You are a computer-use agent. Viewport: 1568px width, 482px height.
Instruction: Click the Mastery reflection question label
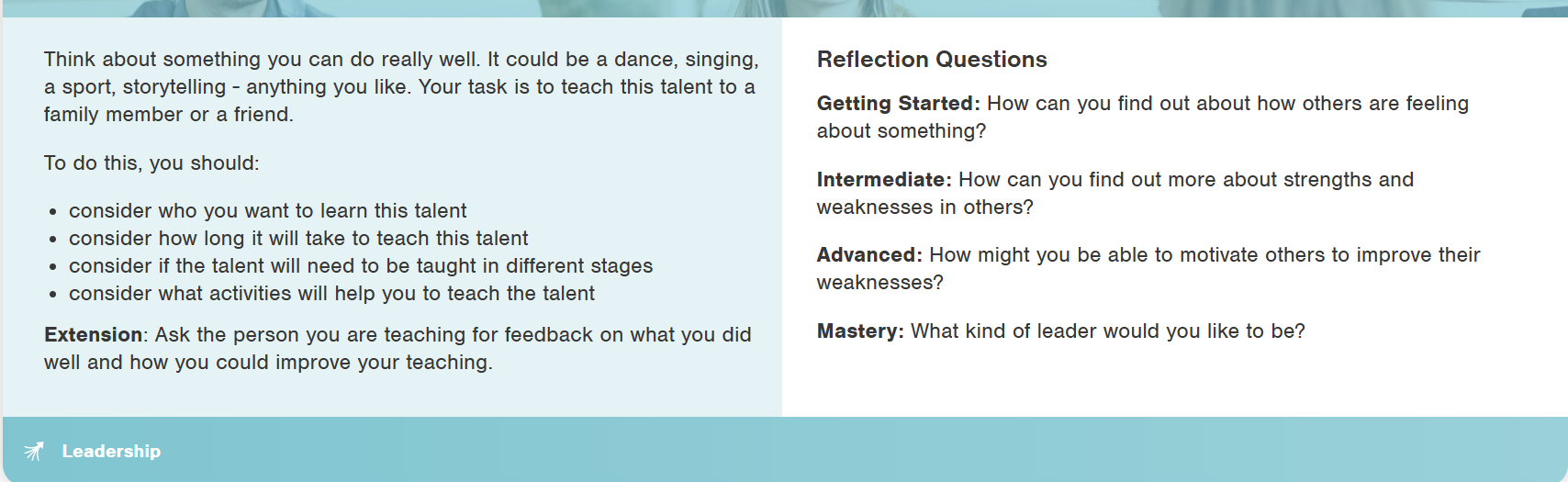point(860,331)
